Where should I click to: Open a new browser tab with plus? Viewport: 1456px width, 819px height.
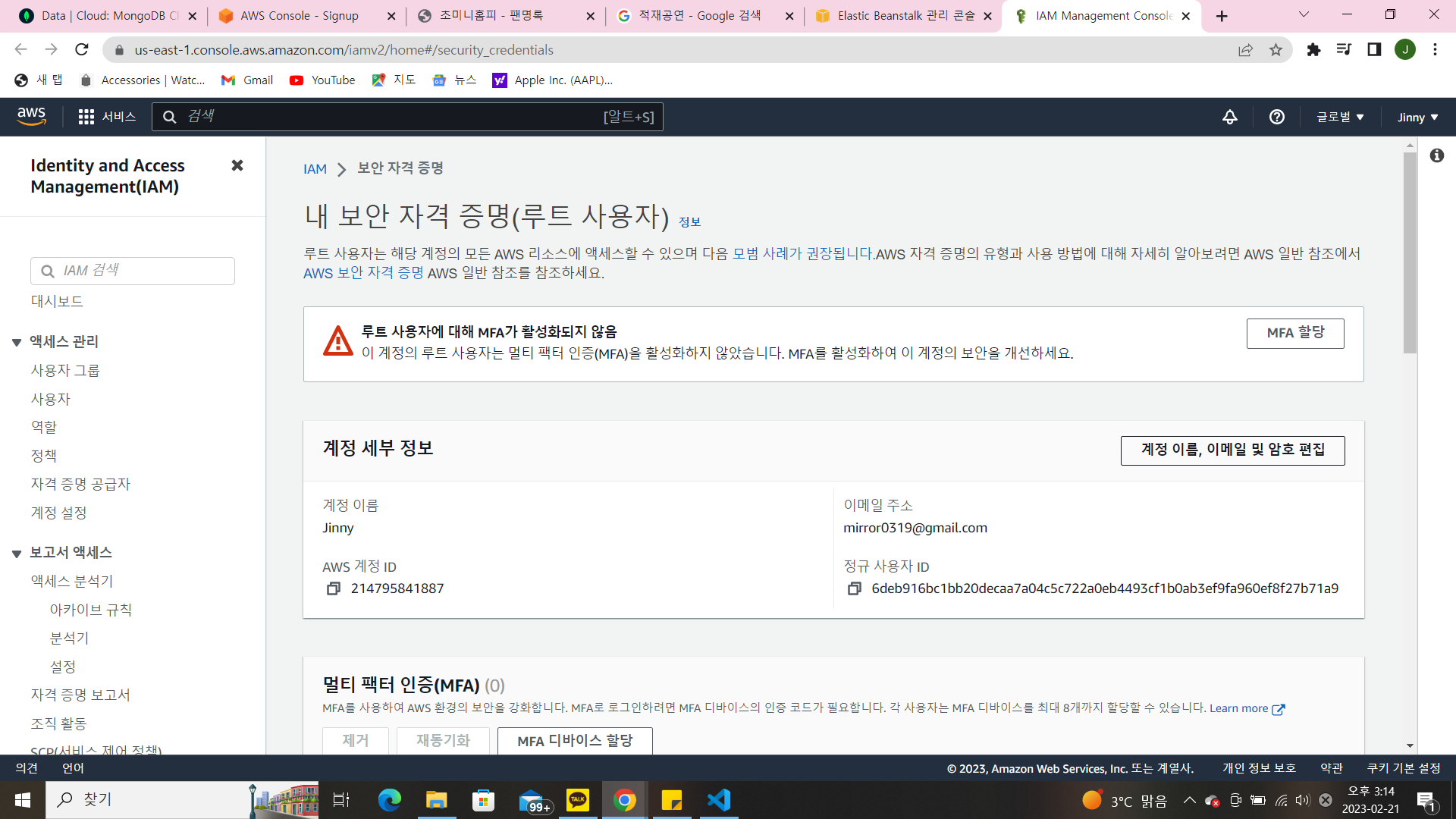[1222, 16]
